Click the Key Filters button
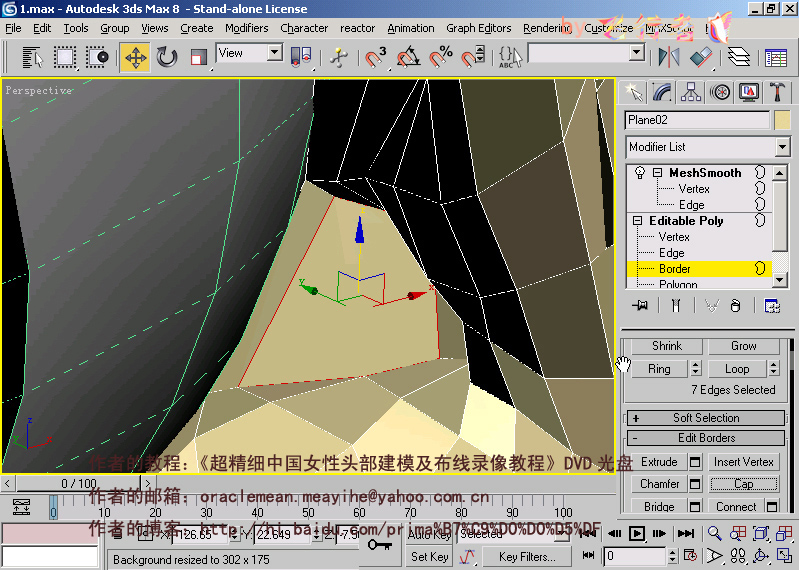799x570 pixels. coord(526,557)
